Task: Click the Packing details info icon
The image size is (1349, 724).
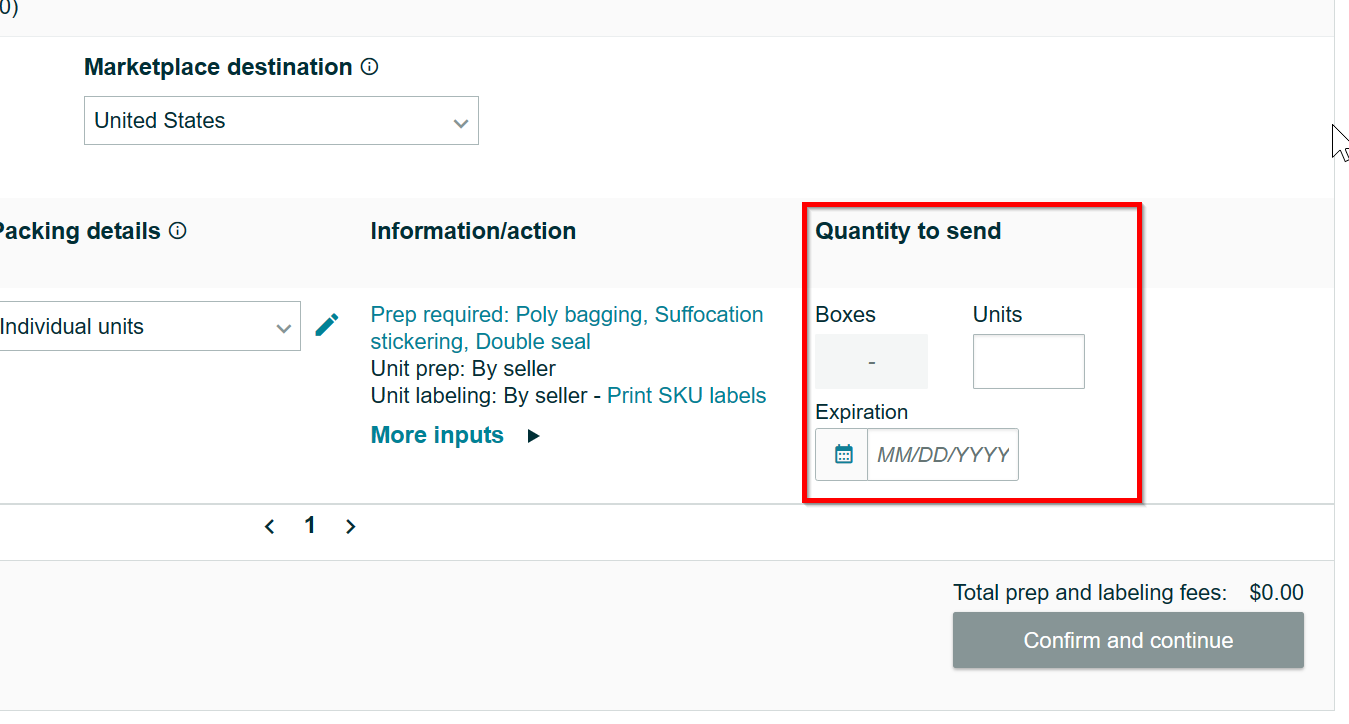Action: point(178,231)
